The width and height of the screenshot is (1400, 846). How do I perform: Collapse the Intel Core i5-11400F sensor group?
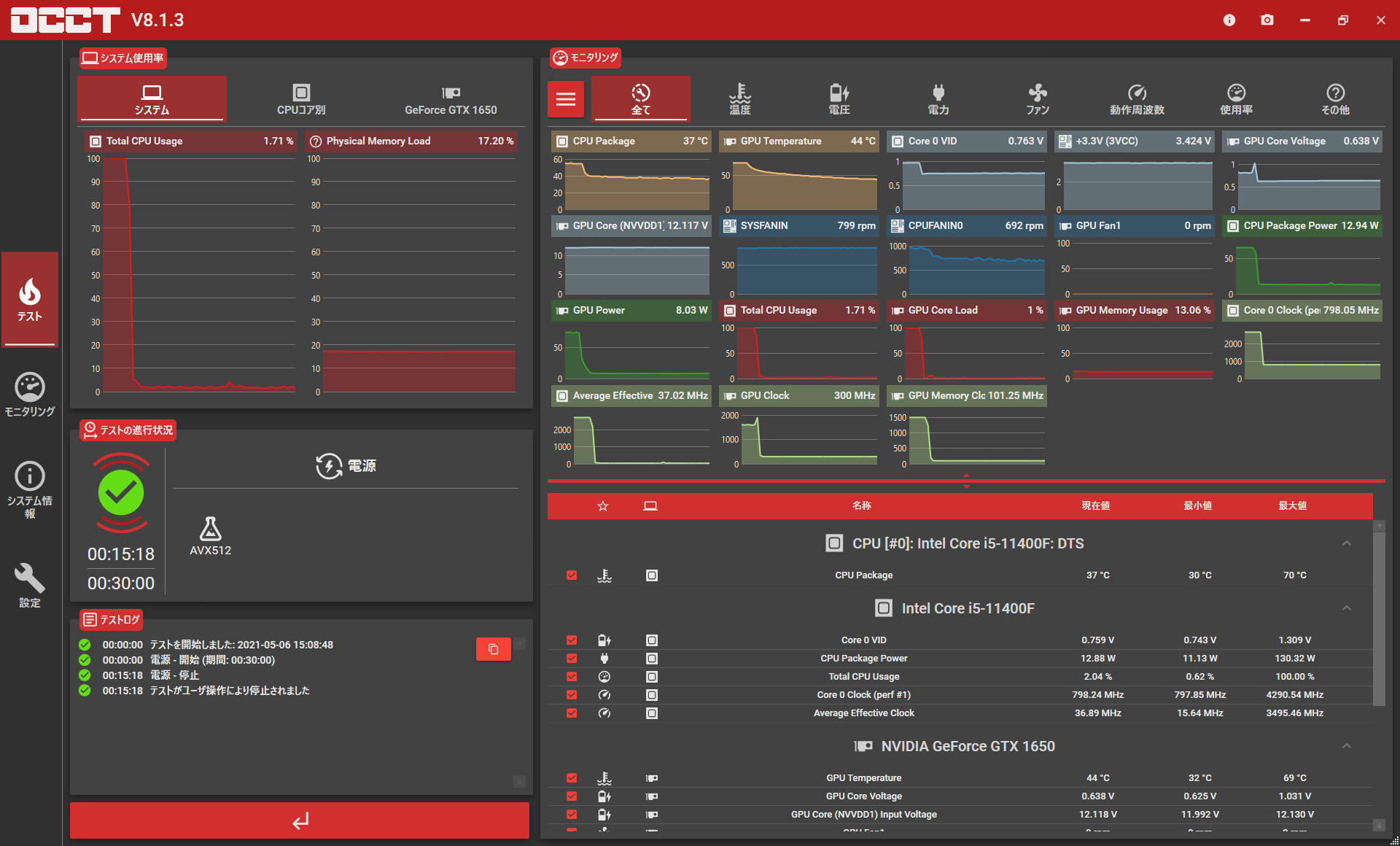1347,608
